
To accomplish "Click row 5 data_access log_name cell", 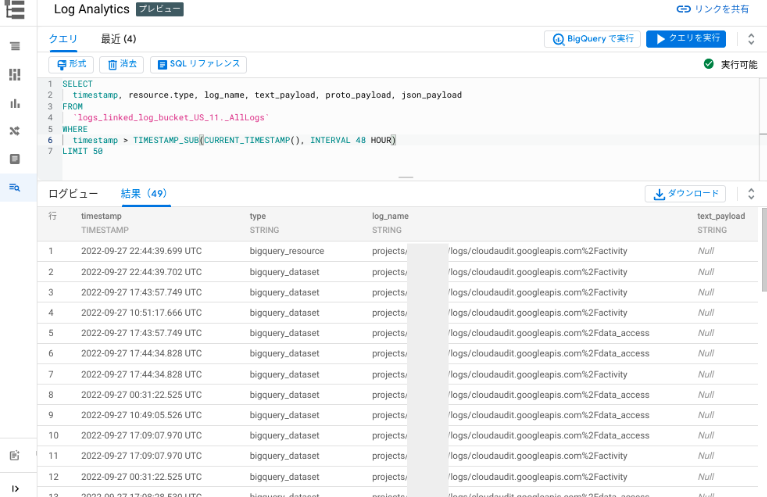I will (x=511, y=333).
